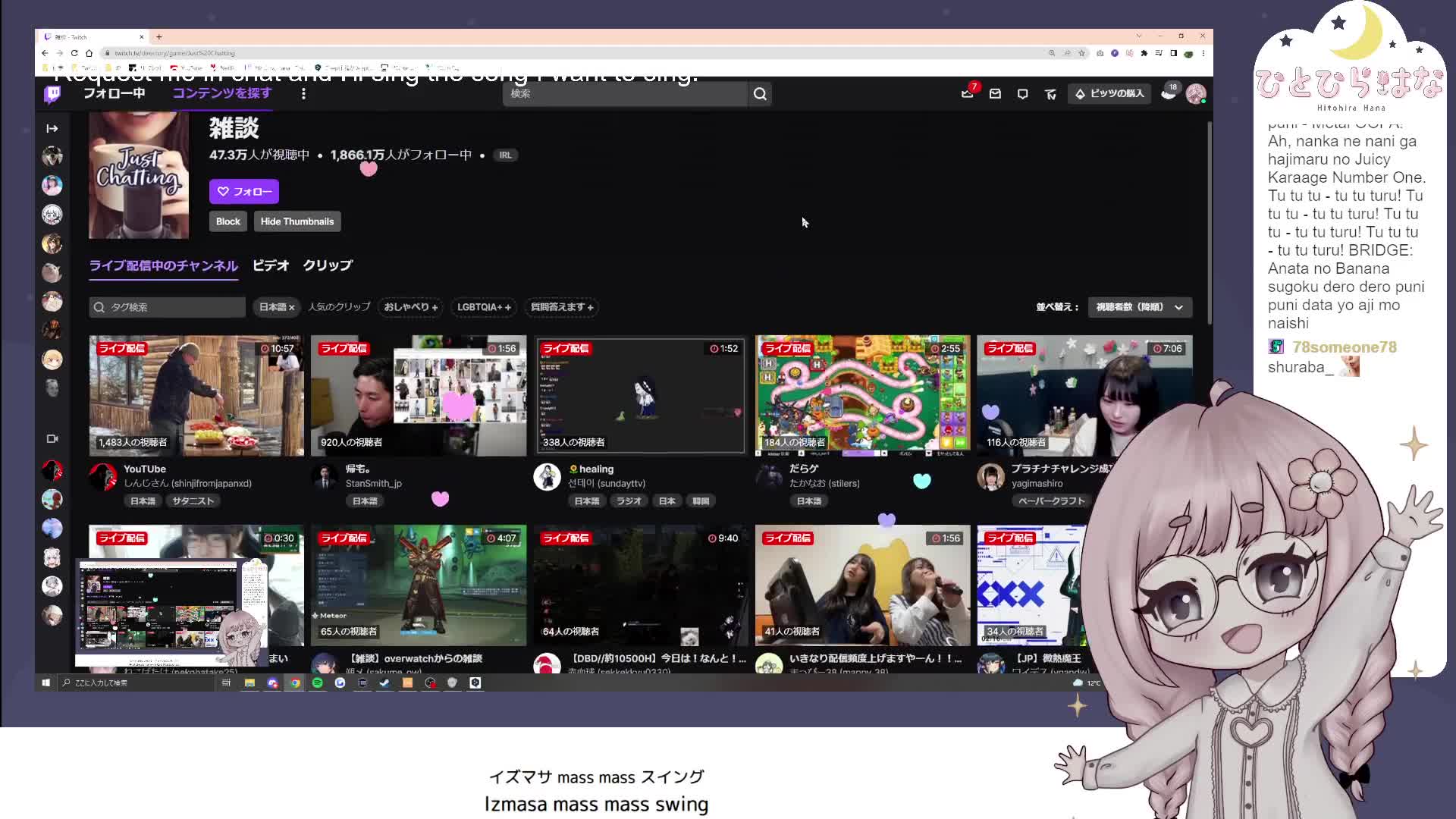The width and height of the screenshot is (1456, 819).
Task: Open the 帰宅 stream thumbnail with 920 viewers
Action: tap(419, 396)
